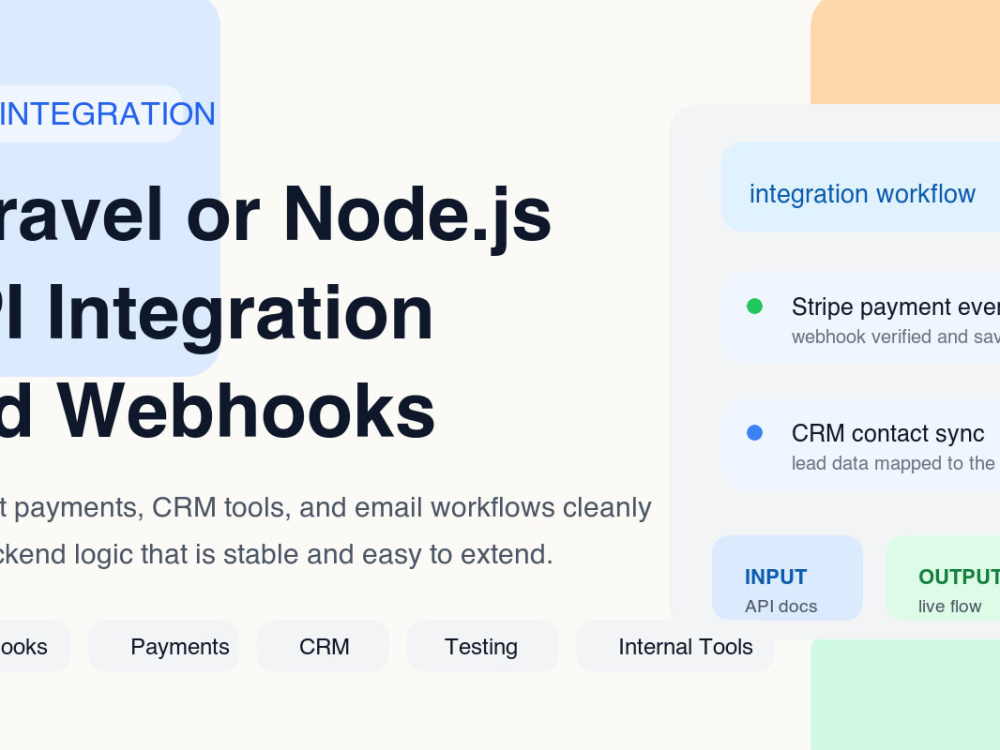The height and width of the screenshot is (750, 1000).
Task: Click 'logic that is stable and easy to extend' text
Action: pos(313,554)
